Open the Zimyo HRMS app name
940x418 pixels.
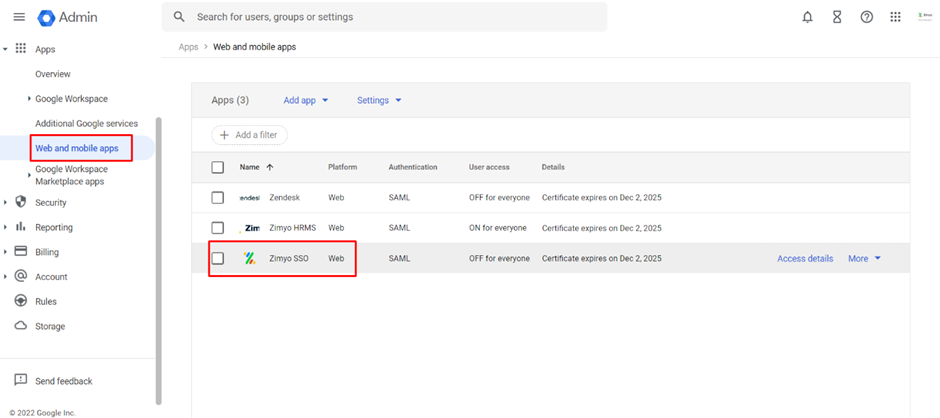293,228
